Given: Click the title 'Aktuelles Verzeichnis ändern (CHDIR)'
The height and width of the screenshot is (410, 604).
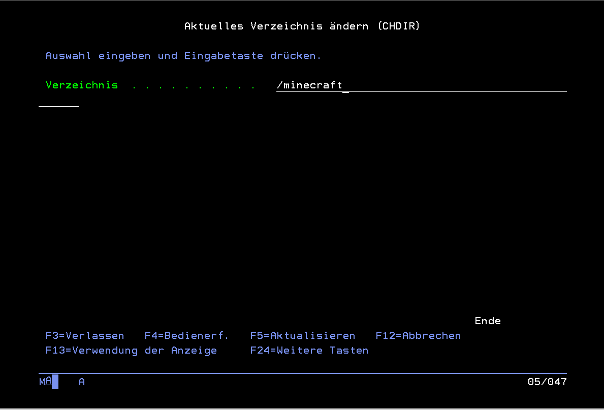Looking at the screenshot, I should (302, 26).
